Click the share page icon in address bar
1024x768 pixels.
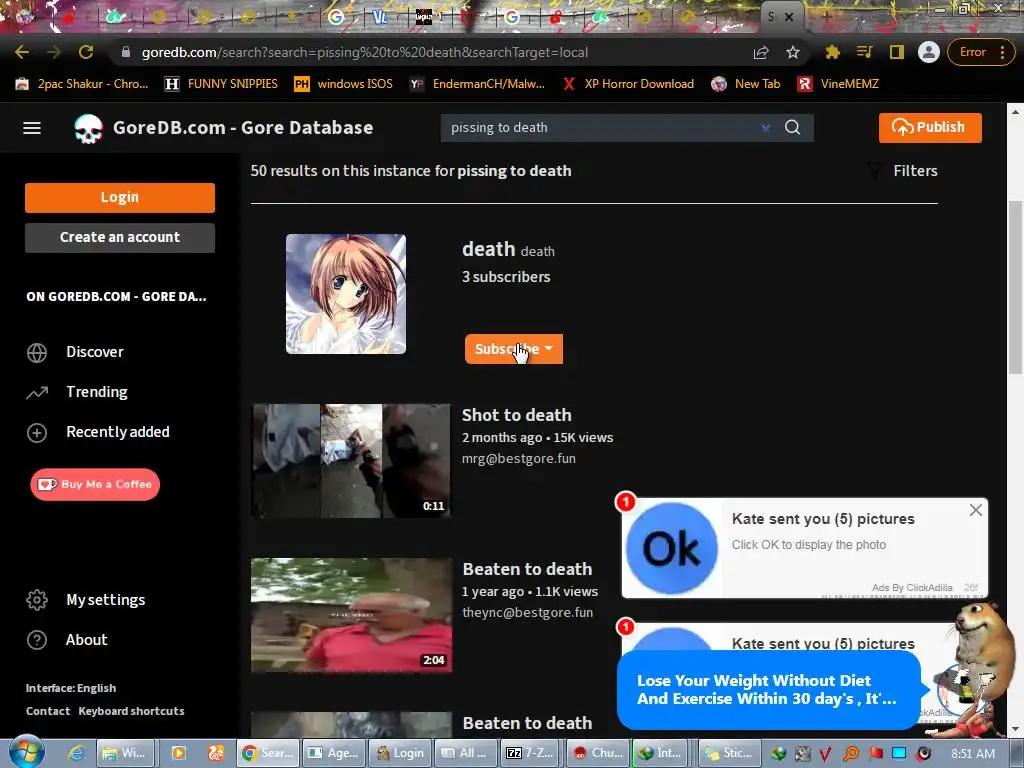pos(761,52)
